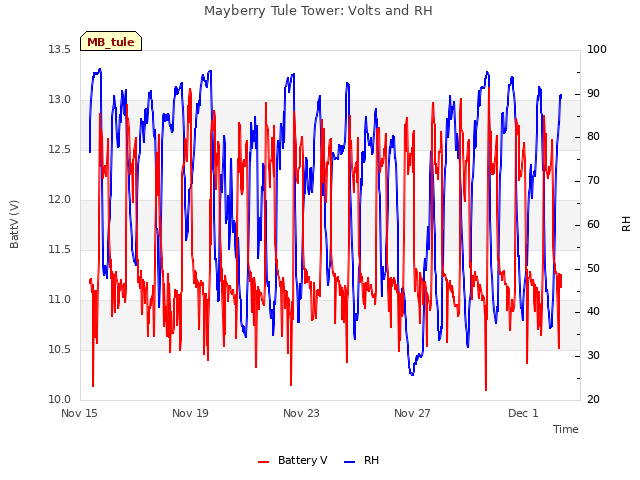Click the 90 right axis value
Viewport: 640px width, 480px height.
point(593,93)
